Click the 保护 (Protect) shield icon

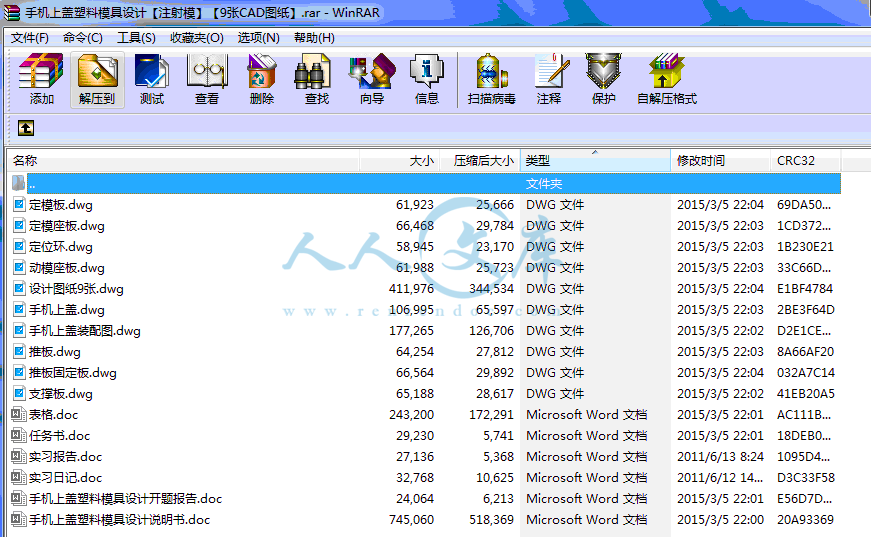[x=603, y=71]
